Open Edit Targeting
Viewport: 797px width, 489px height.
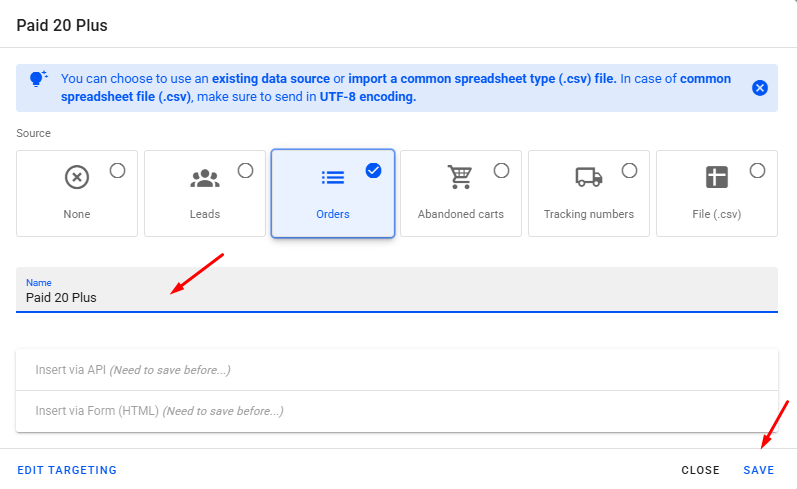click(67, 470)
